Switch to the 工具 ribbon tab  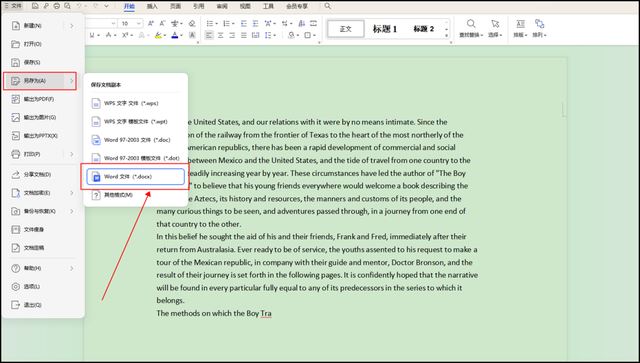tap(268, 6)
